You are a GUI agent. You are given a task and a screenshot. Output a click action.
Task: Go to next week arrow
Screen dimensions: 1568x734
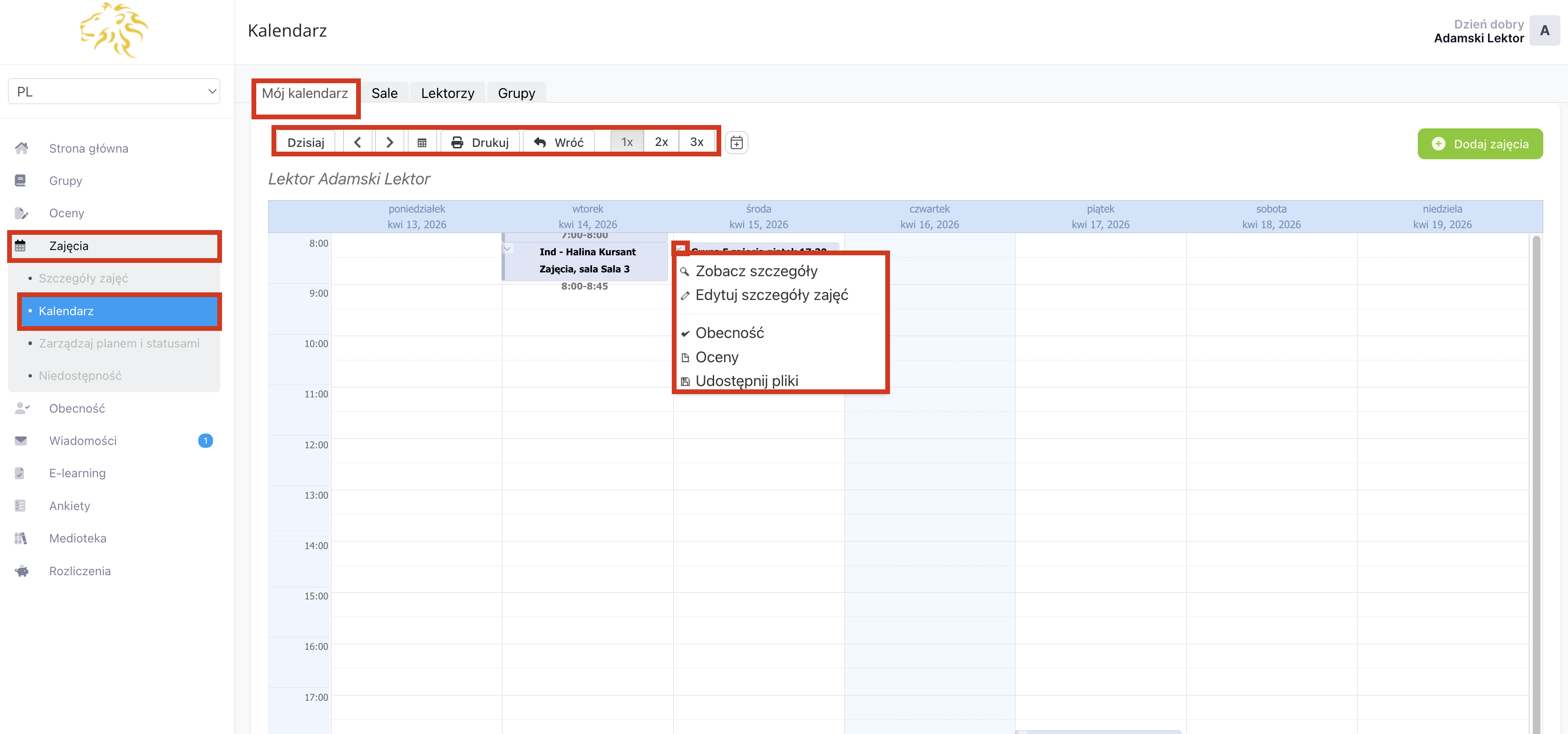tap(389, 143)
